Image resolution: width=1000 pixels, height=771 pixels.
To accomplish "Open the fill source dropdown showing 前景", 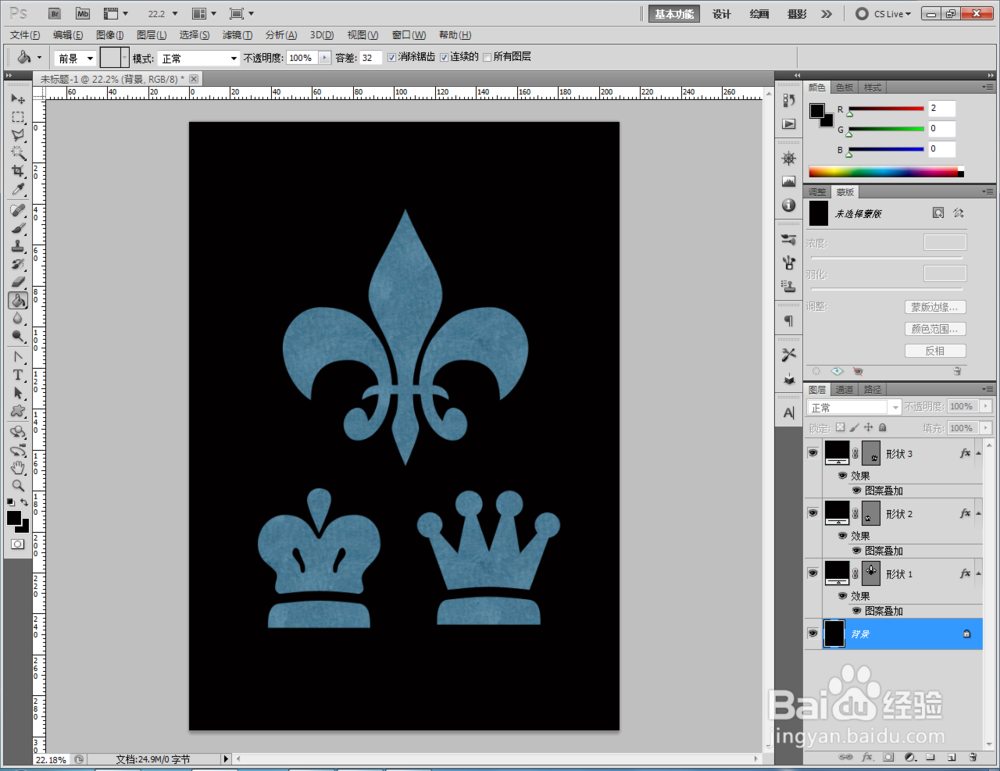I will pyautogui.click(x=75, y=58).
